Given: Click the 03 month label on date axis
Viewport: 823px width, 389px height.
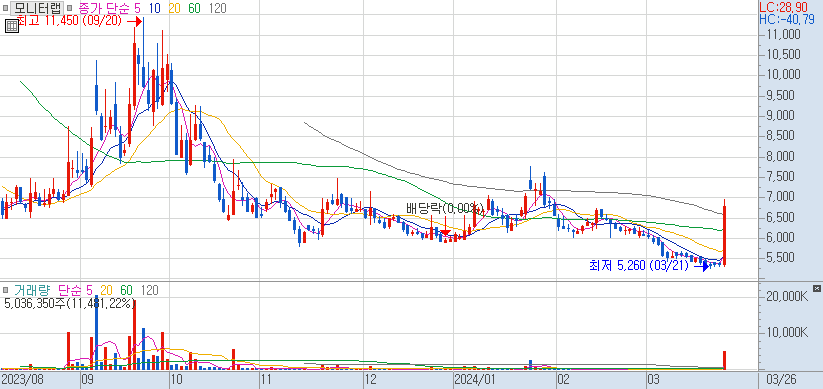Looking at the screenshot, I should click(653, 379).
